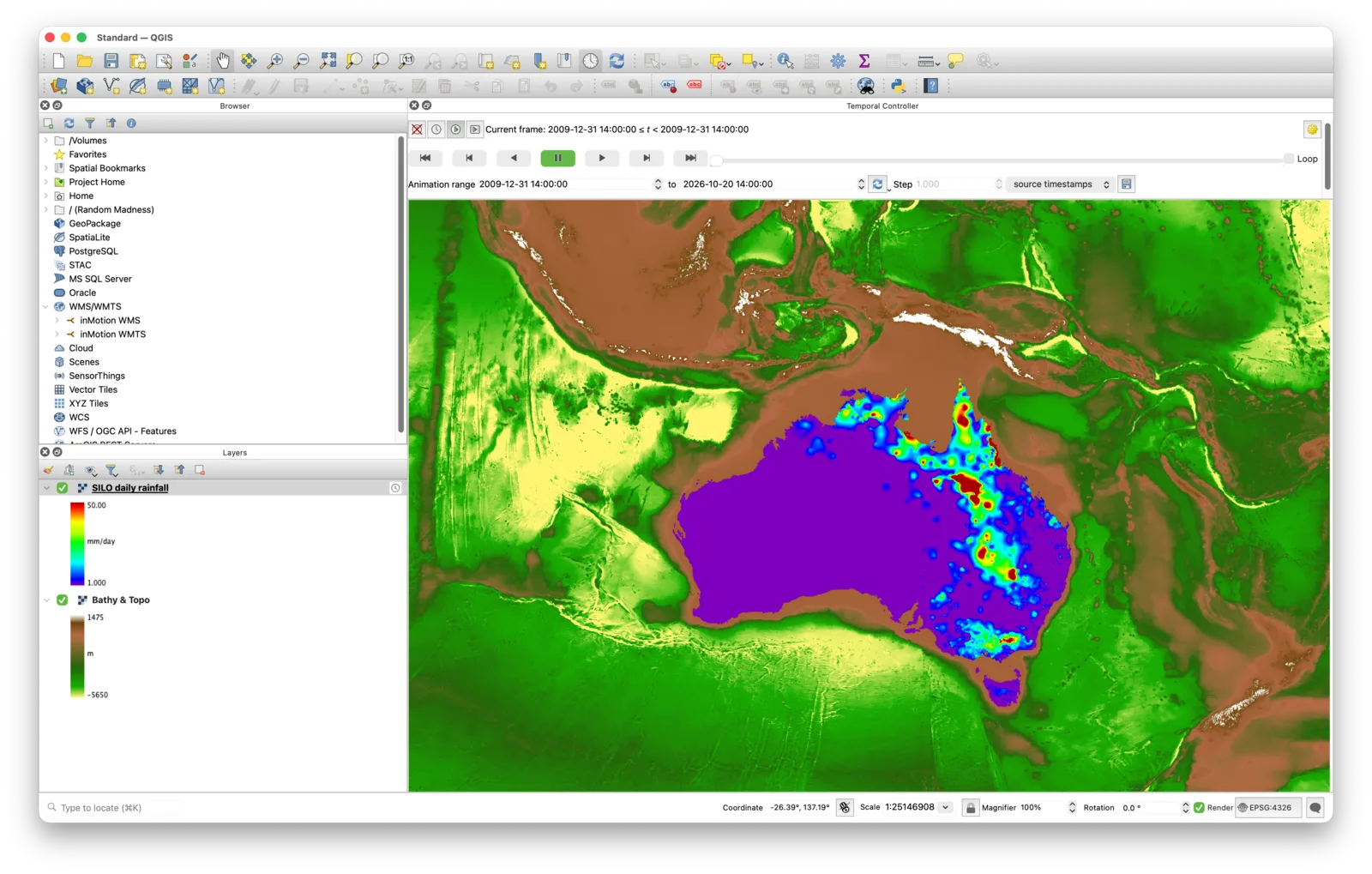Open the Temporal Controller clock icon in toolbar
The height and width of the screenshot is (874, 1372).
point(591,61)
